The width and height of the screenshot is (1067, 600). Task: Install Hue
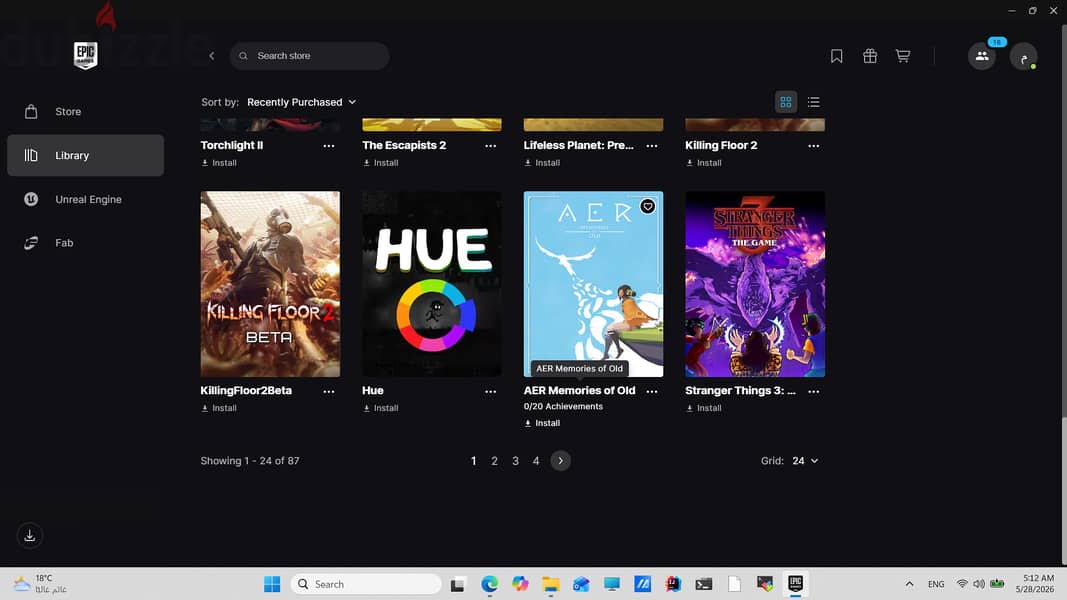pos(381,408)
